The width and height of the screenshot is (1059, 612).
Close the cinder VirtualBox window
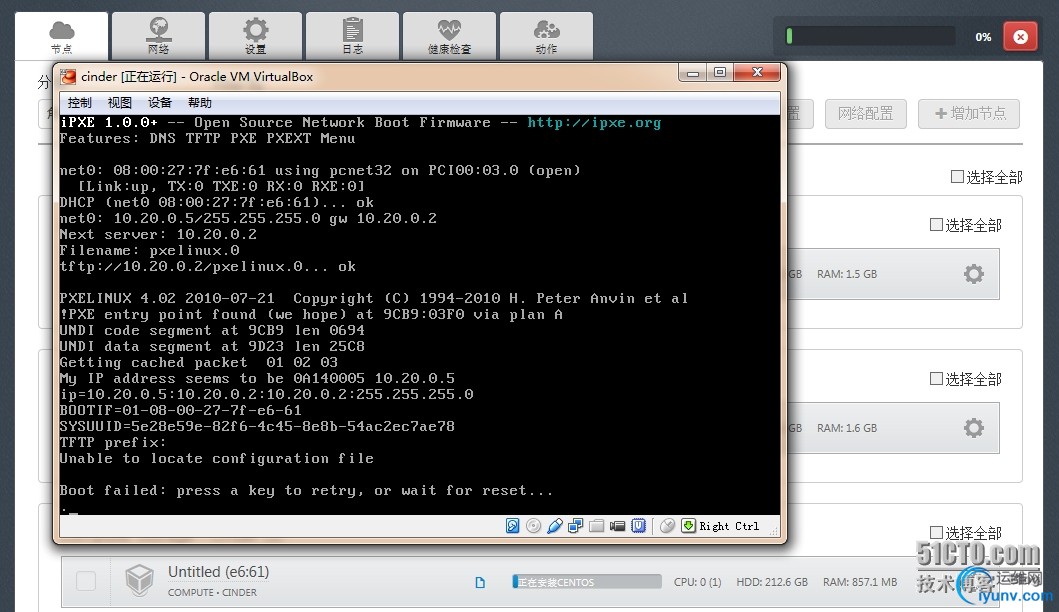coord(757,73)
